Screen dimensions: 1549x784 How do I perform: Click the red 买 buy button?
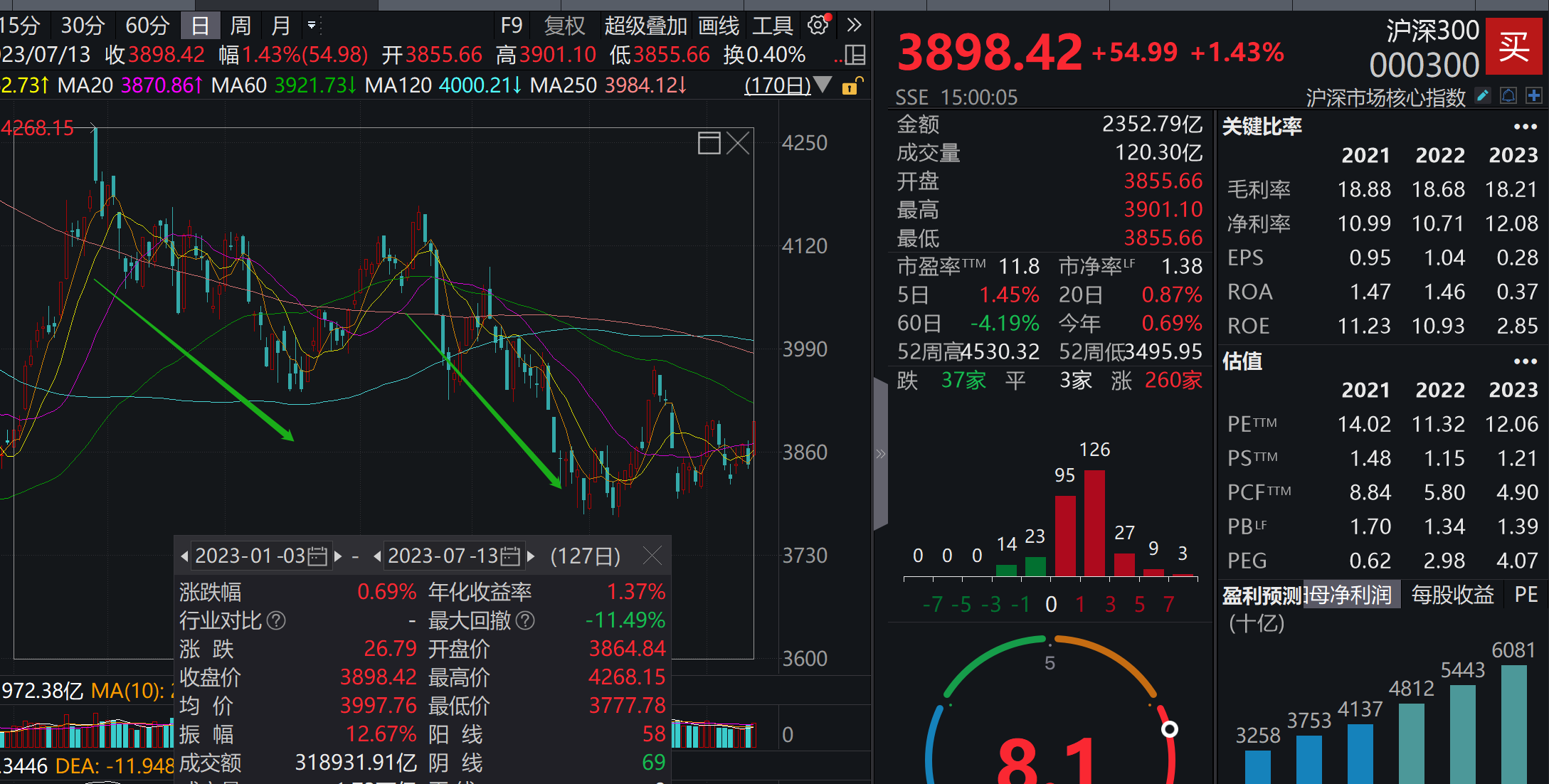1514,47
